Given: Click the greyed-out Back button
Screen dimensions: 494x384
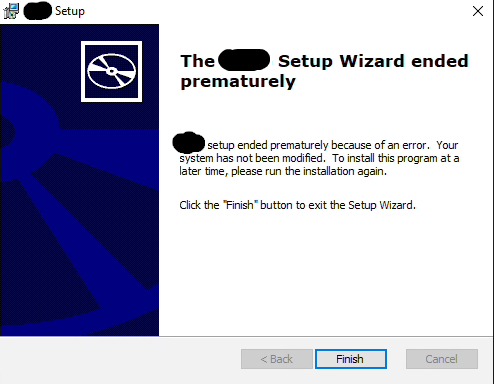Looking at the screenshot, I should [x=277, y=359].
